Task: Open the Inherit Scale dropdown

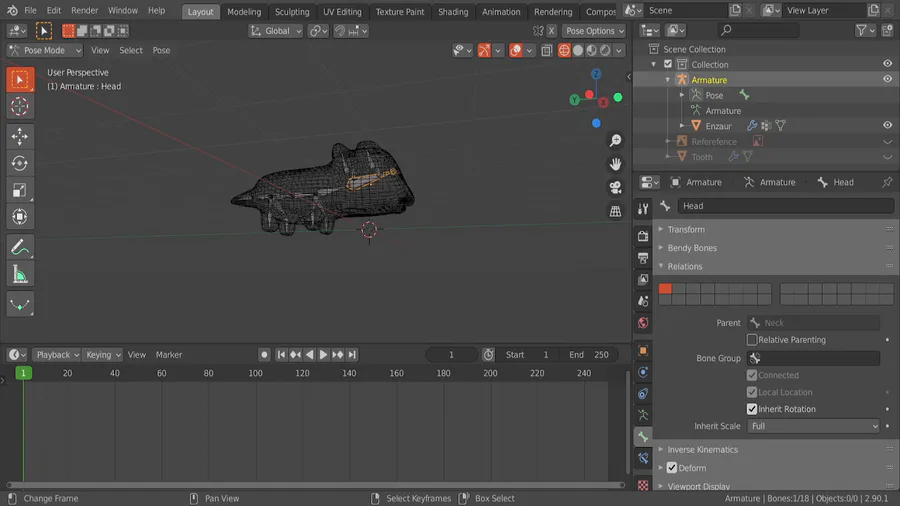Action: (813, 426)
